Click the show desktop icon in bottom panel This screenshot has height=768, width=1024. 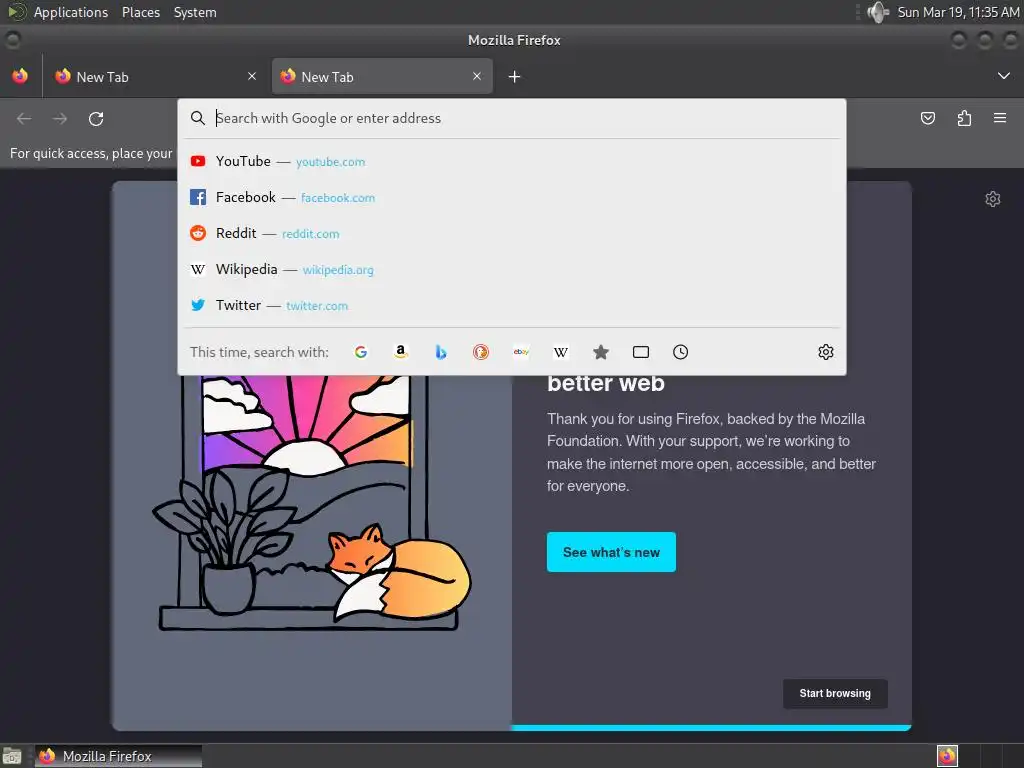coord(12,756)
